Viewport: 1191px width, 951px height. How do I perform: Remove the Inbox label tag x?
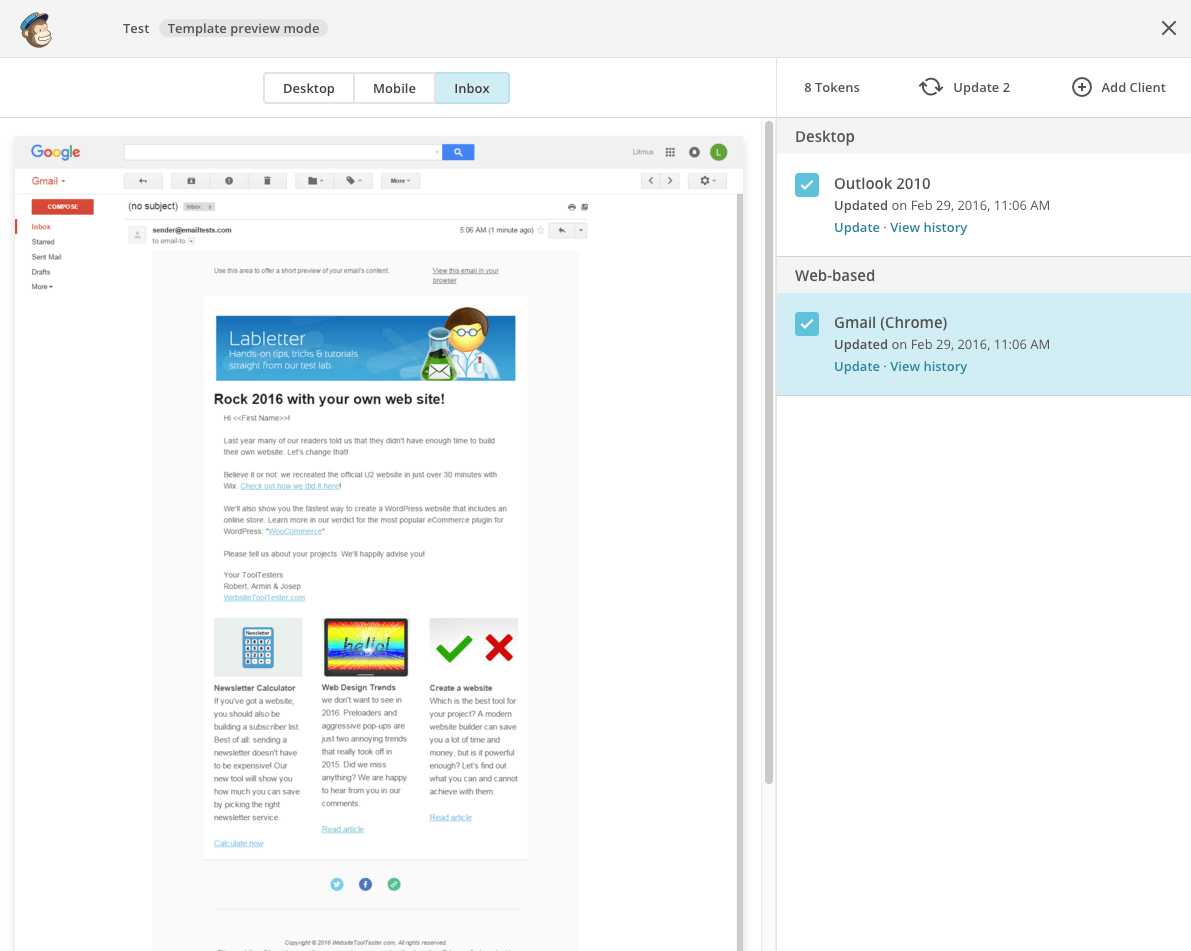(210, 207)
